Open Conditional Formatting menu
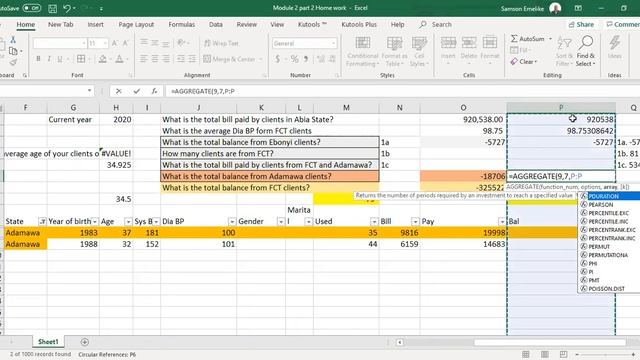This screenshot has height=360, width=640. tap(362, 52)
